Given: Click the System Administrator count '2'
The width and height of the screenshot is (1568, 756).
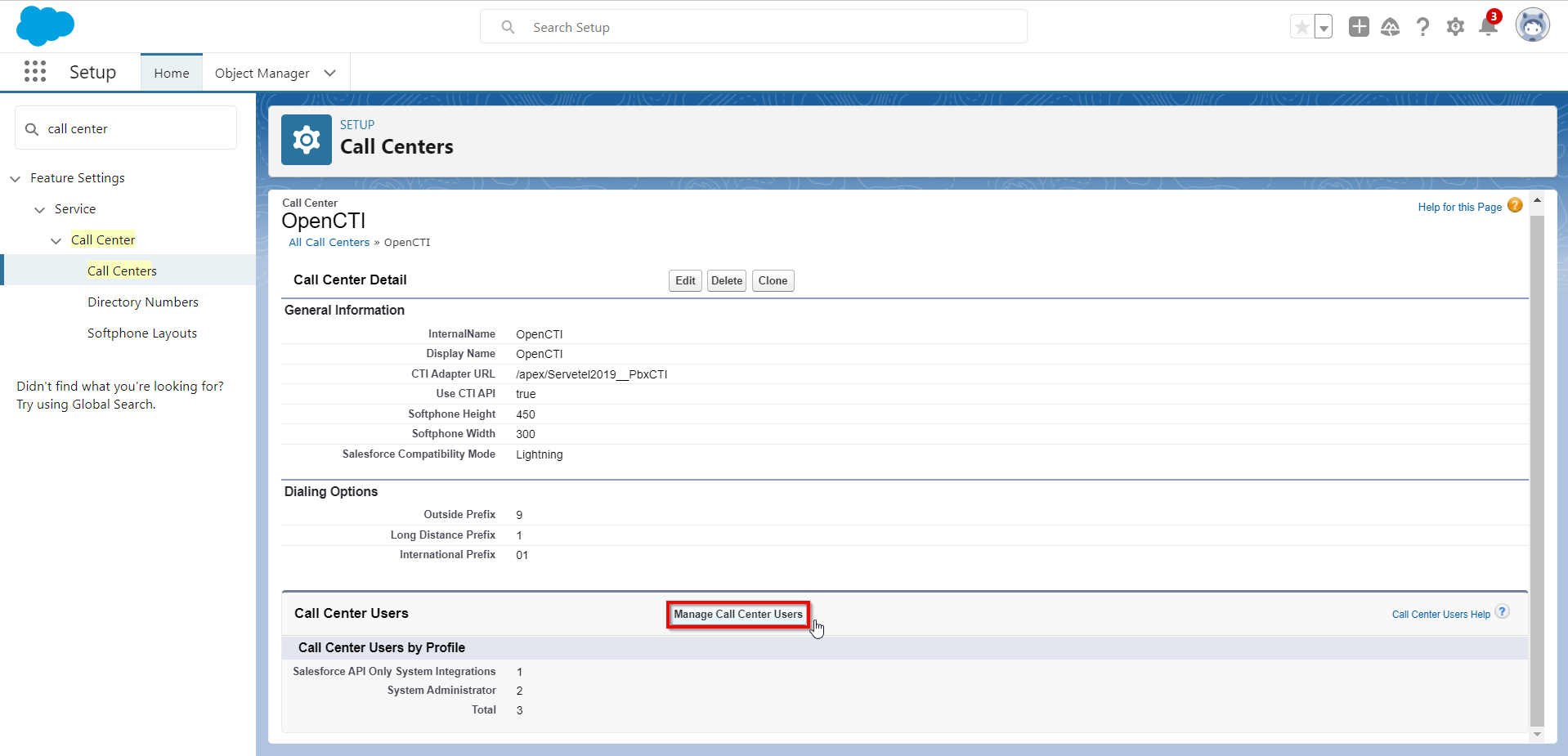Looking at the screenshot, I should click(x=519, y=691).
